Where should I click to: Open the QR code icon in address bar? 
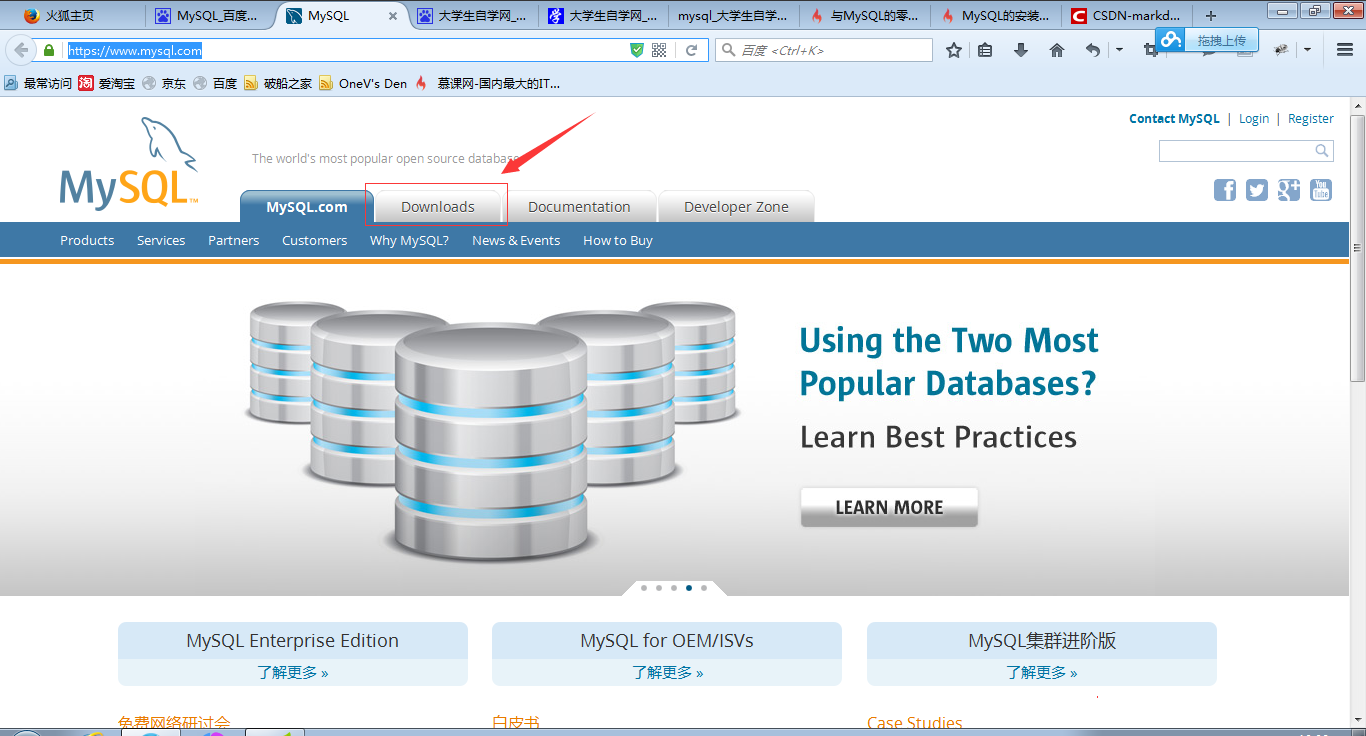coord(659,50)
